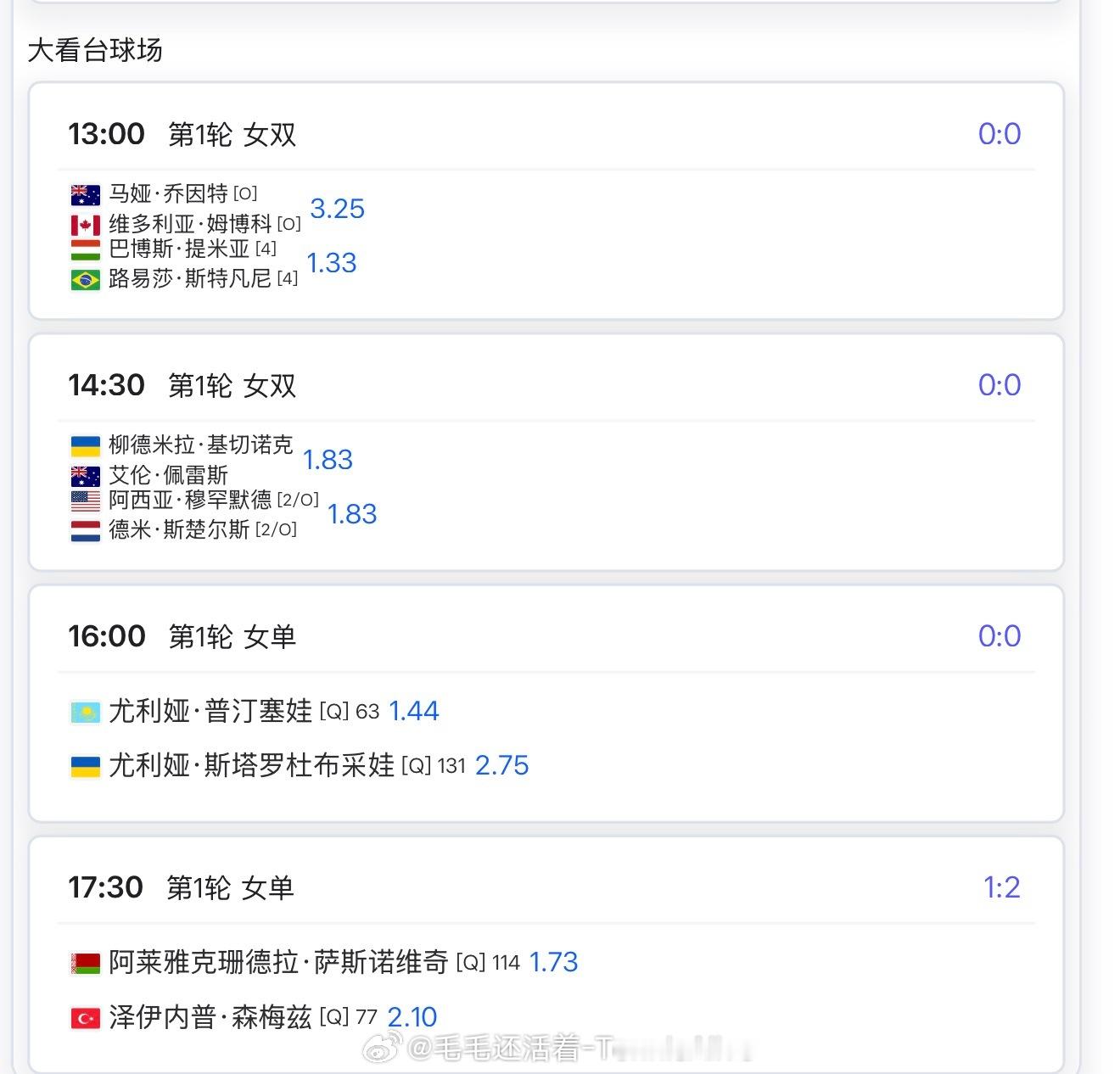Click the Hungarian flag beside 巴博斯·提米亚
The height and width of the screenshot is (1074, 1120).
pos(85,250)
